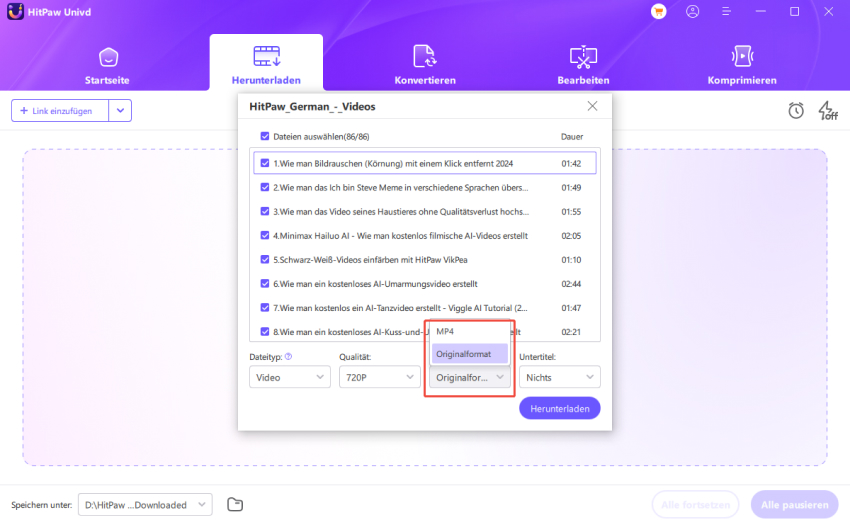
Task: Open the Komprimieren tab
Action: (742, 66)
